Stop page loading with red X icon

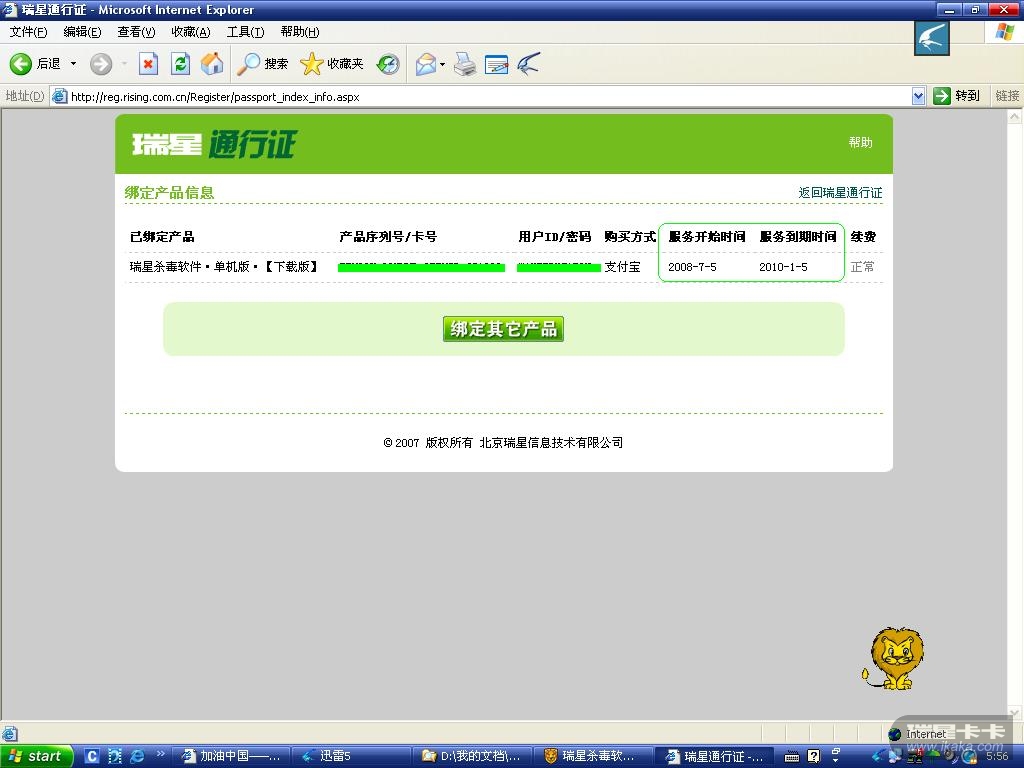click(x=148, y=63)
